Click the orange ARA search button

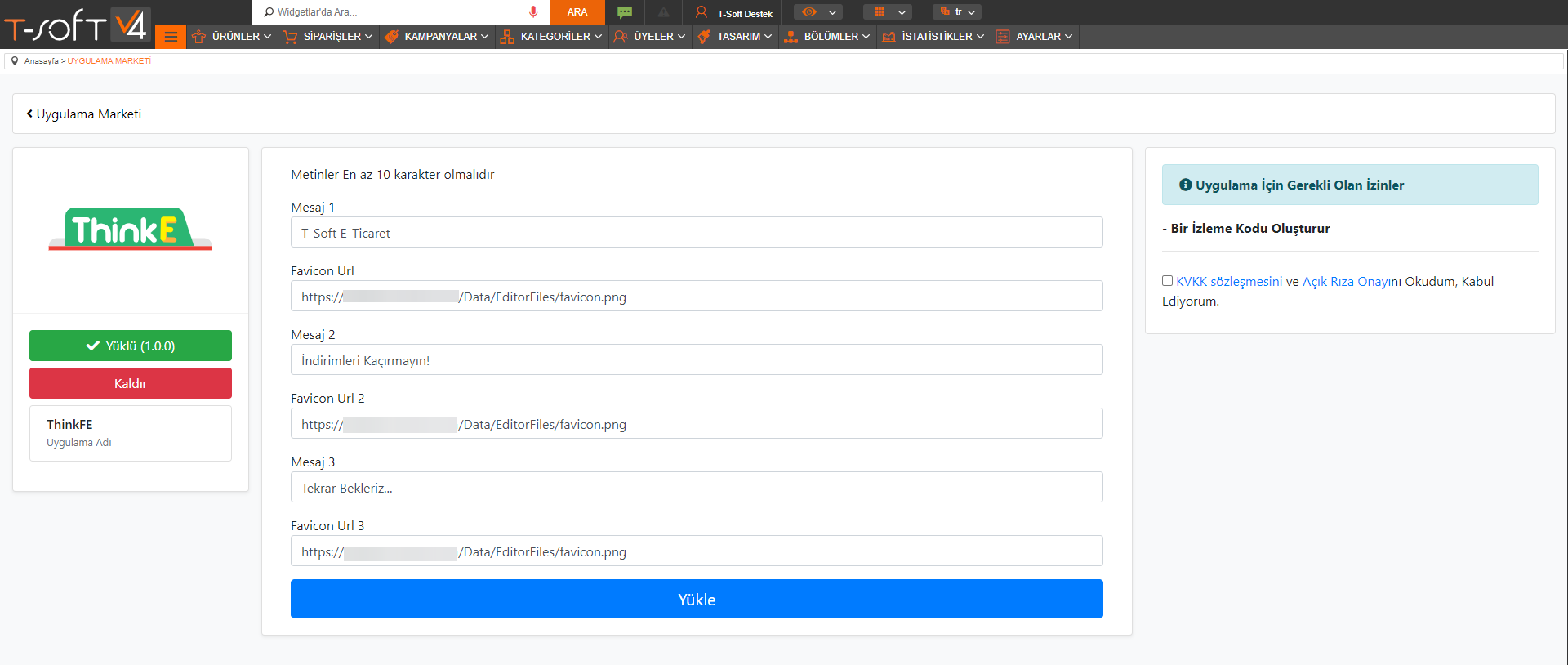(x=577, y=12)
